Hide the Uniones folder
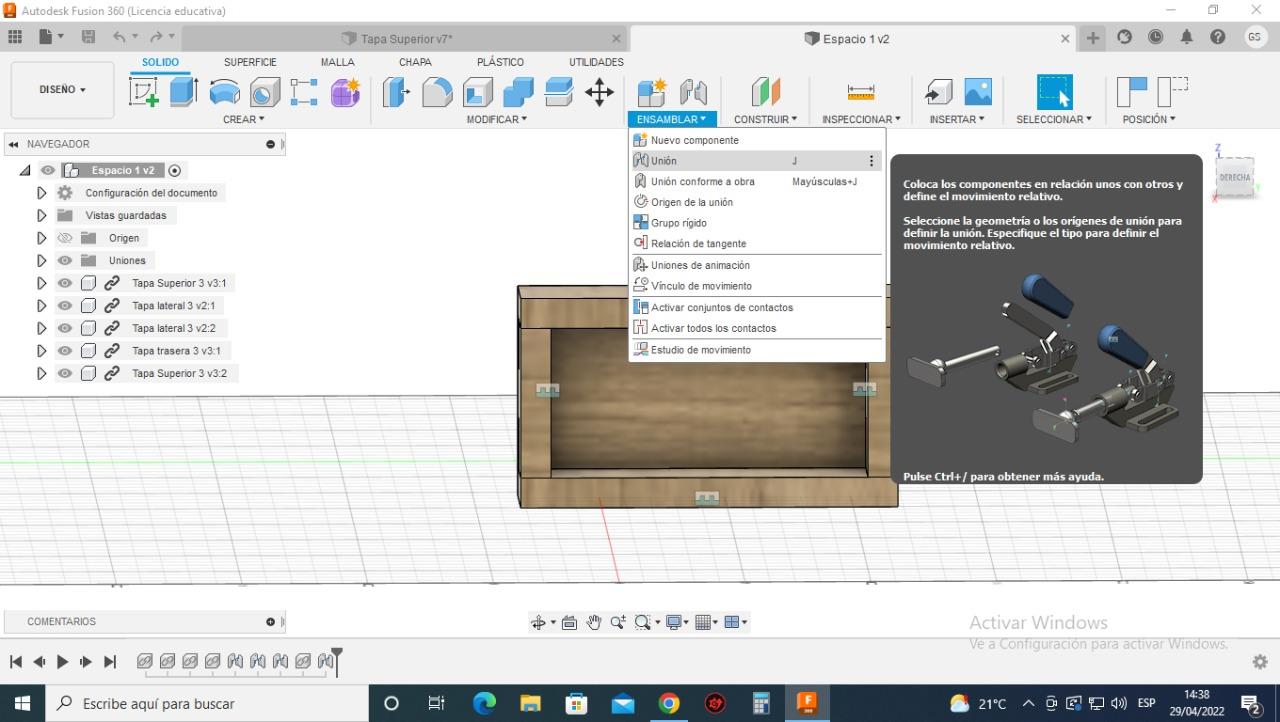Image resolution: width=1280 pixels, height=722 pixels. point(65,260)
